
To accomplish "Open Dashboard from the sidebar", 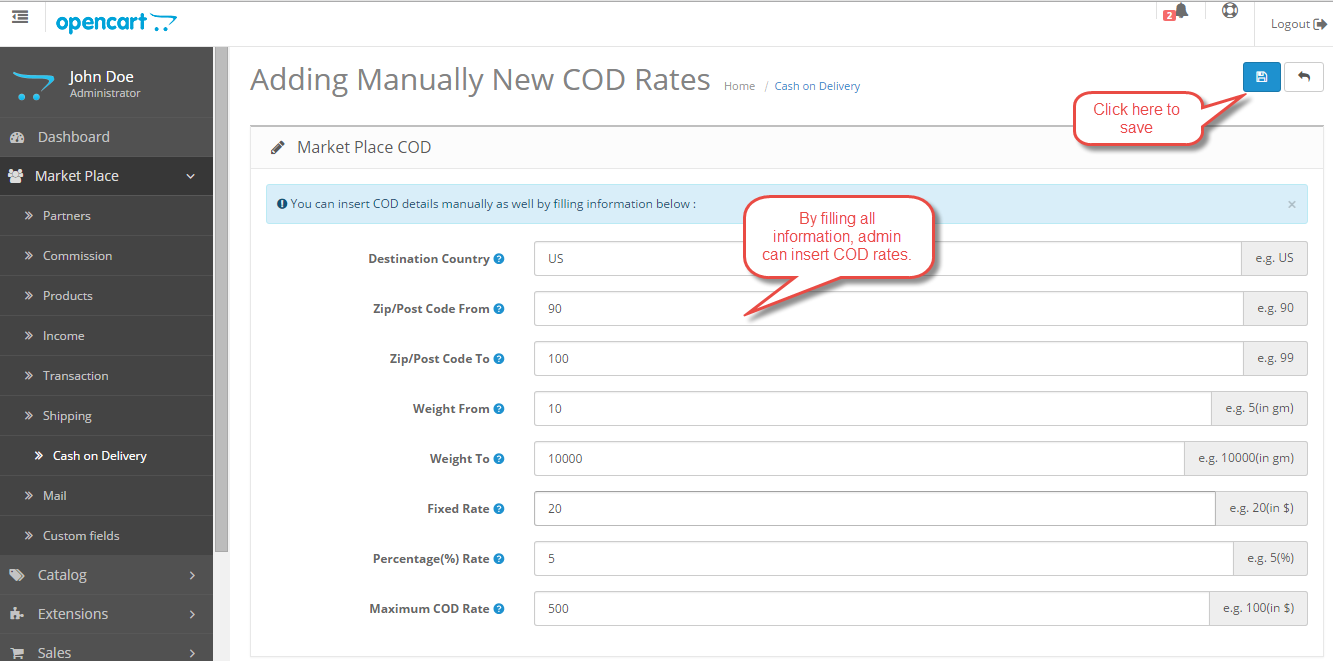I will click(73, 137).
